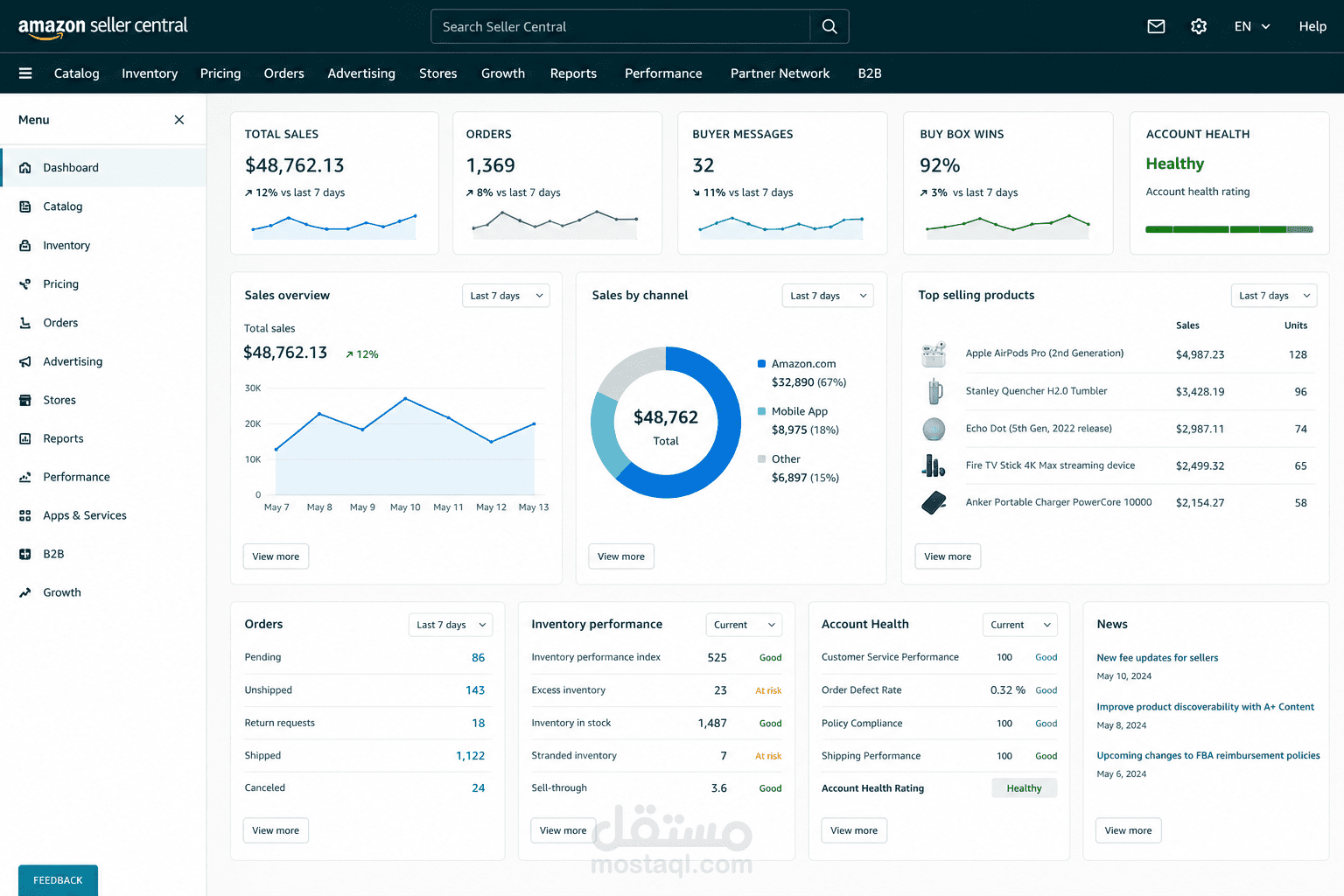Click the Advertising megaphone icon in sidebar

25,361
